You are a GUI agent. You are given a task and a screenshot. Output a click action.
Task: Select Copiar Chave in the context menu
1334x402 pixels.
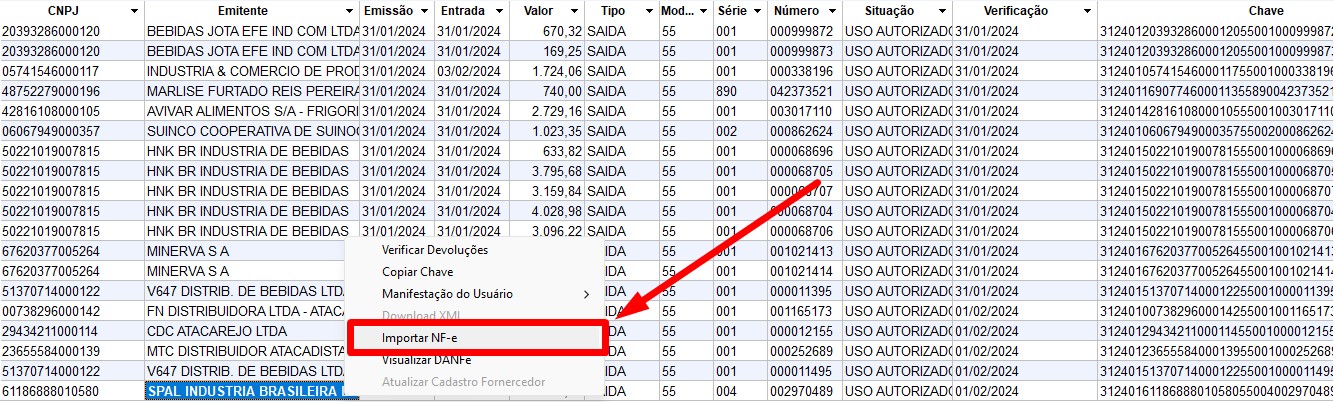pyautogui.click(x=417, y=272)
